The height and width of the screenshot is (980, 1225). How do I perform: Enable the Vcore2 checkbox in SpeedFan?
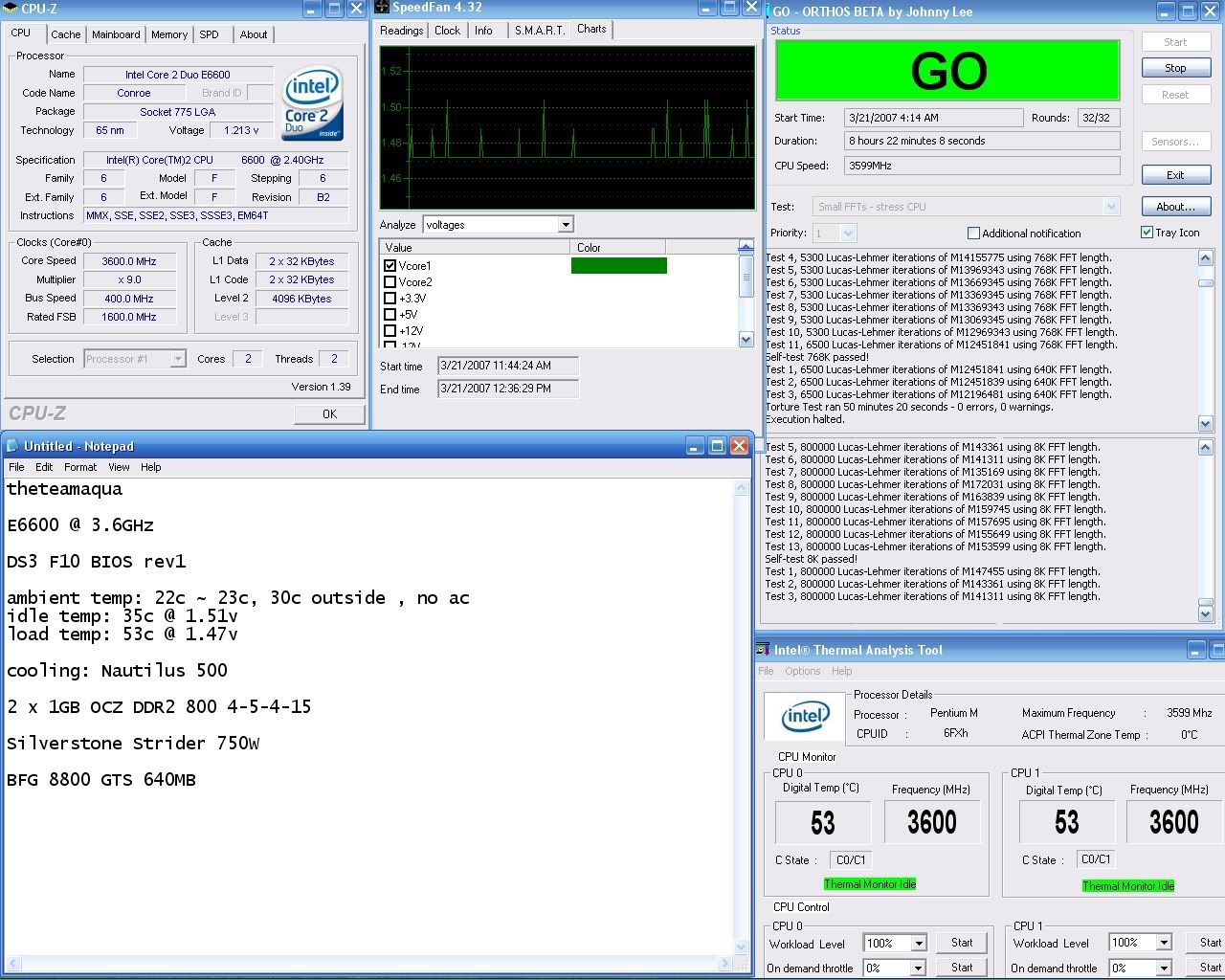(x=390, y=282)
